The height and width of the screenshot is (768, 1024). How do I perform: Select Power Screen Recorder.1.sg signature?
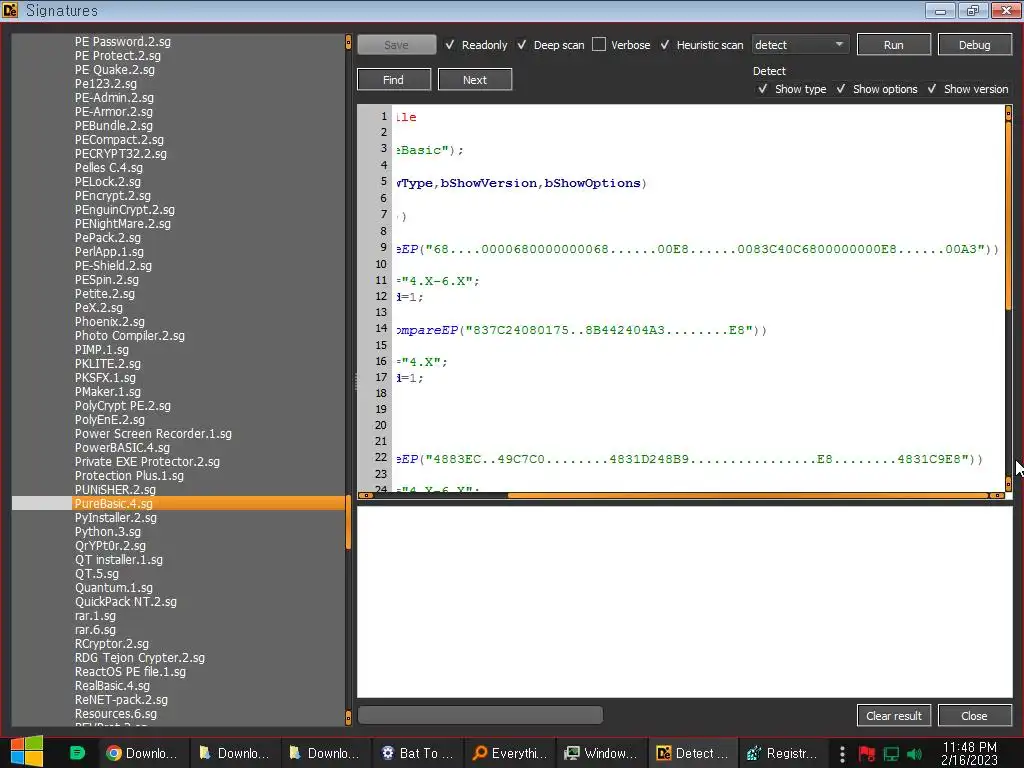(x=153, y=434)
